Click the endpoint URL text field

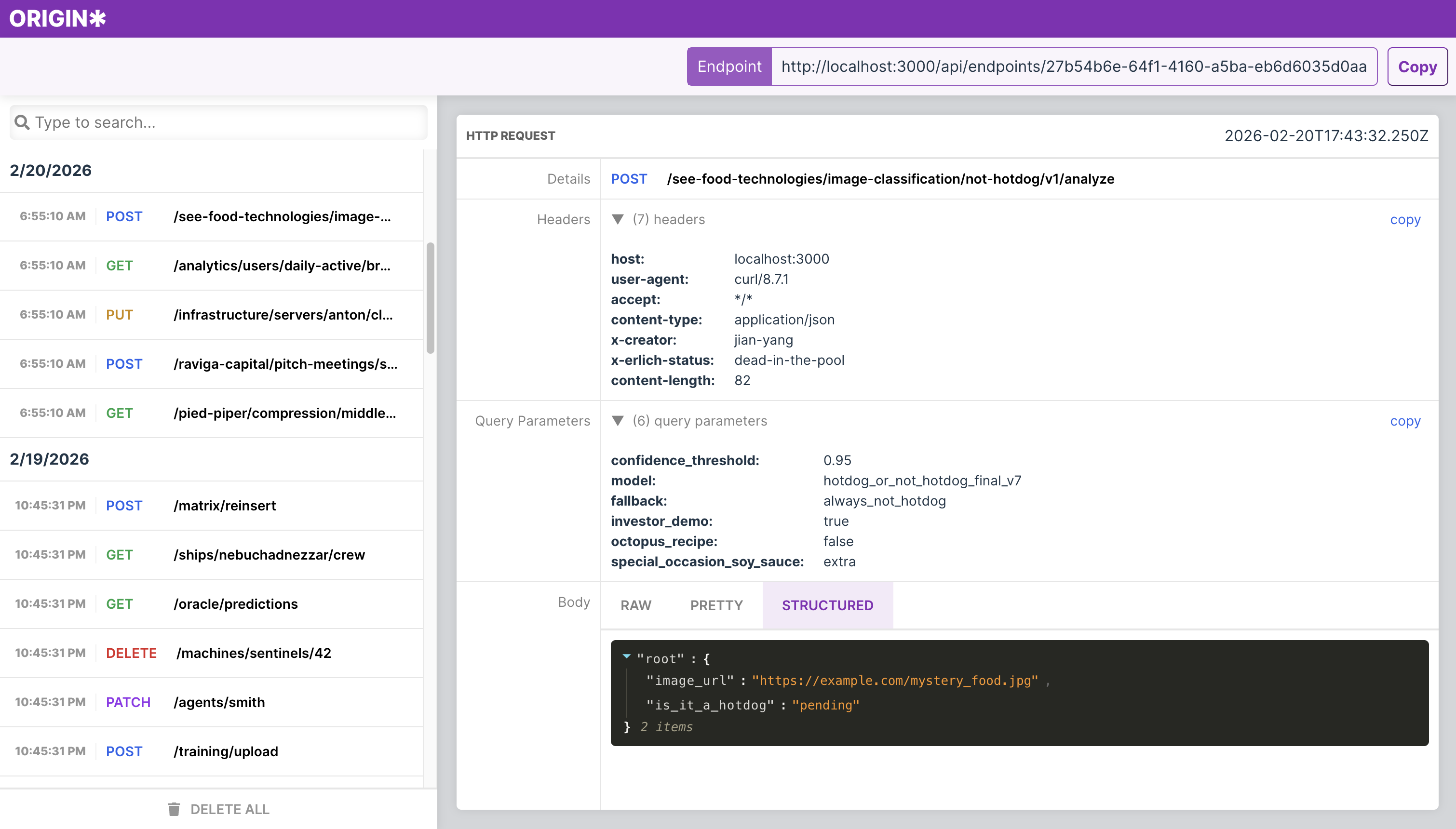click(1073, 67)
